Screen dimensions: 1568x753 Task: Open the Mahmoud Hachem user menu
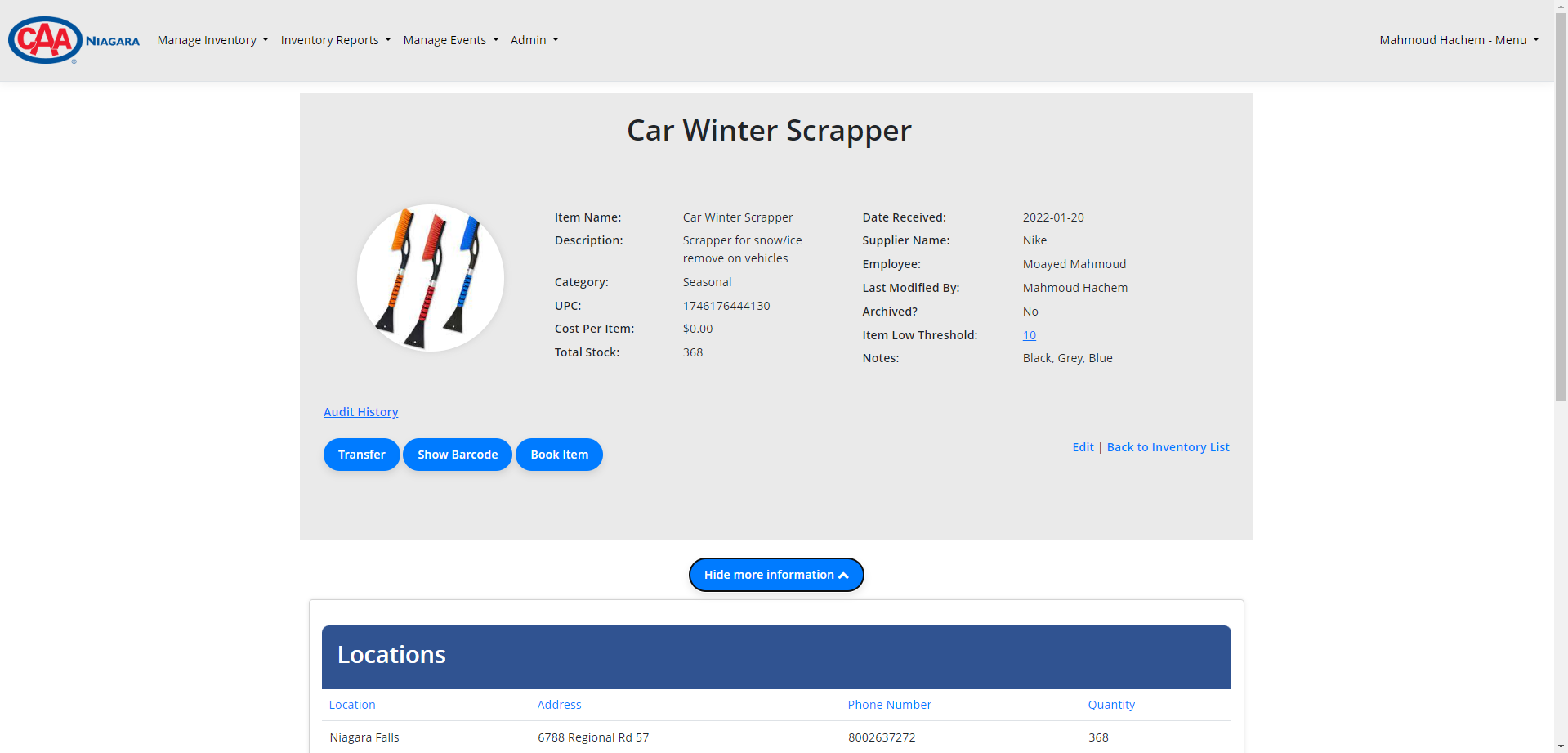tap(1459, 40)
